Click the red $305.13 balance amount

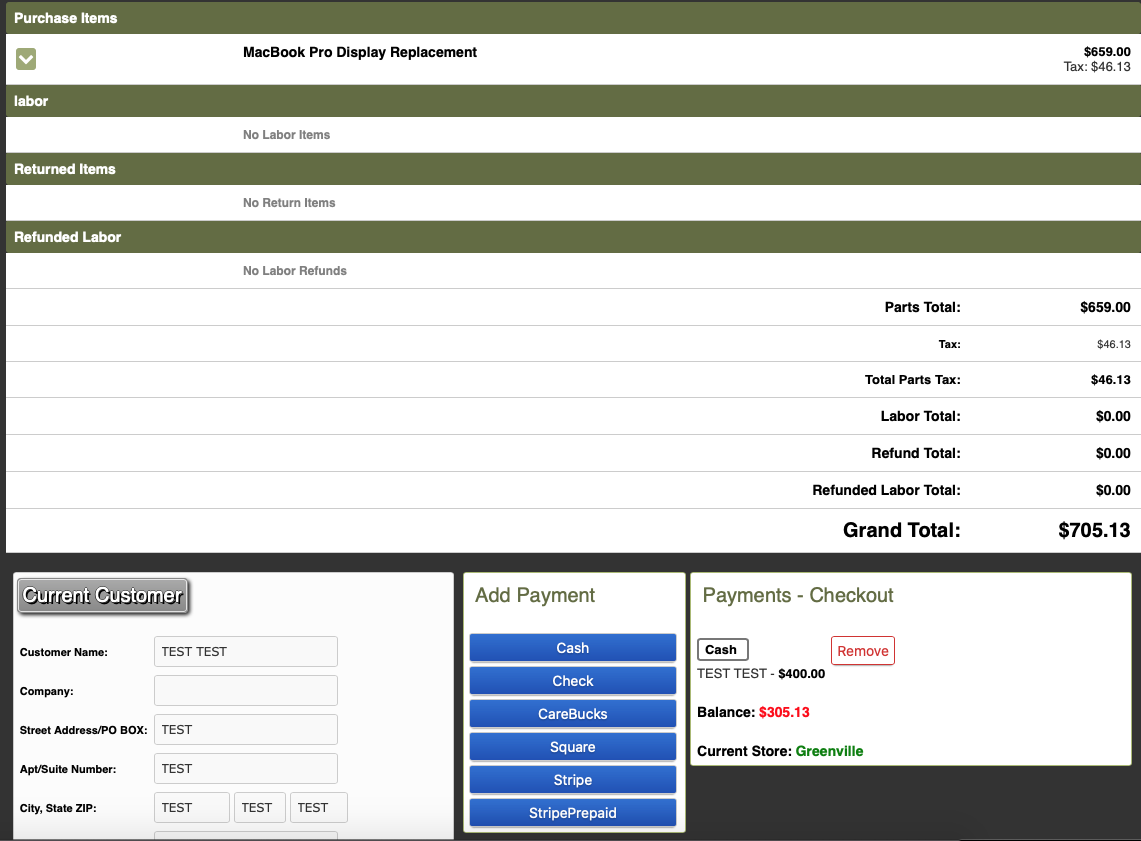784,713
